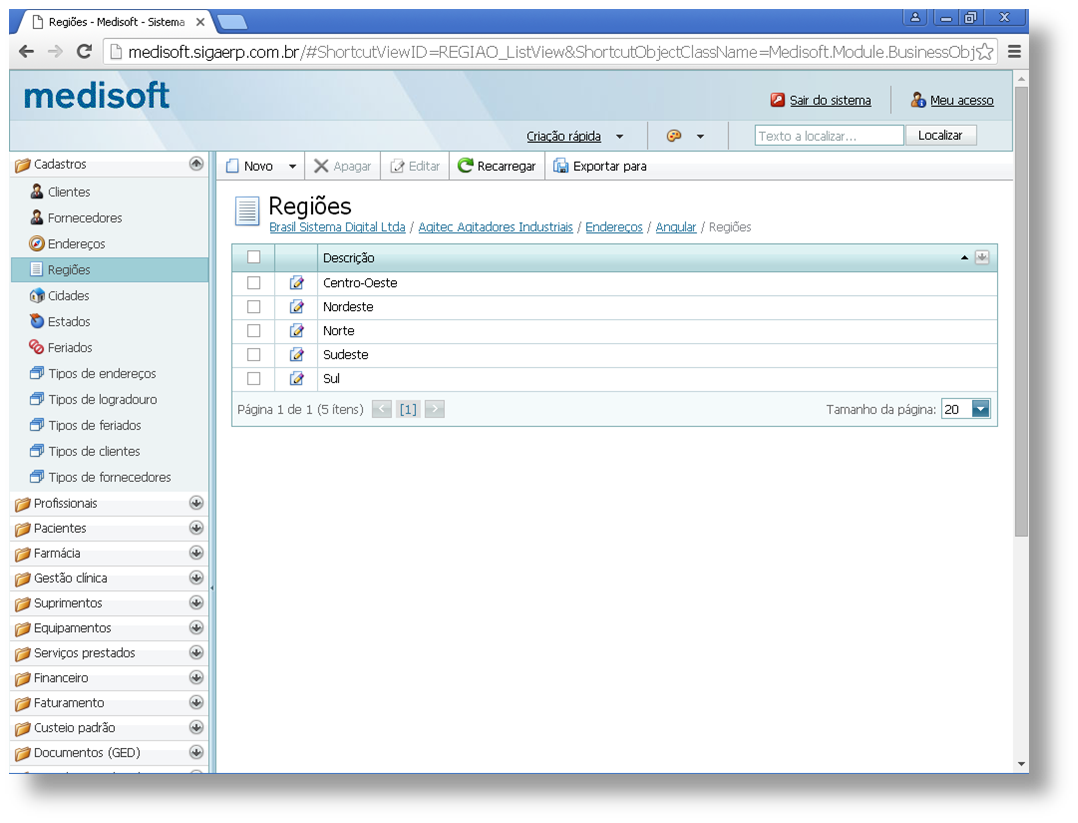Expand the Gestão clínica section
The width and height of the screenshot is (1078, 823).
(x=196, y=578)
